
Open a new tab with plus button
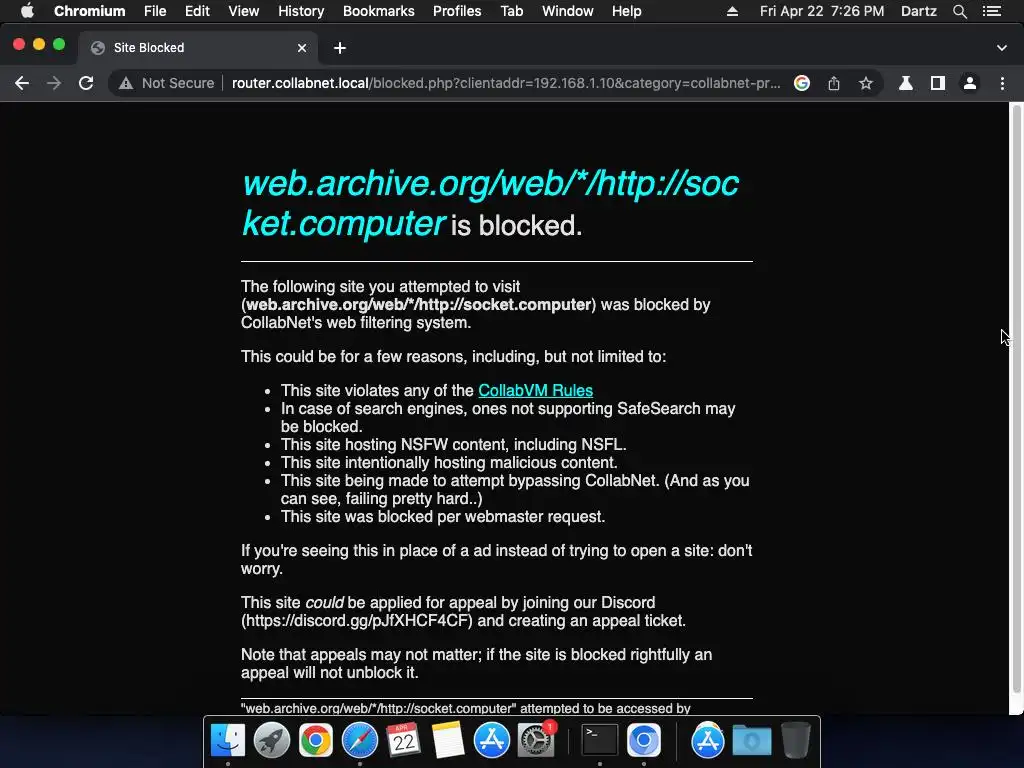(x=340, y=48)
